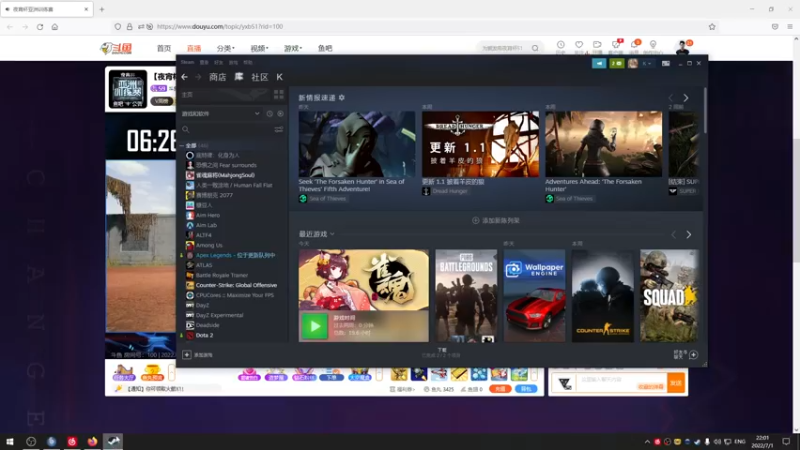Expand the 视频 menu on Douyu
This screenshot has height=450, width=800.
click(x=259, y=48)
